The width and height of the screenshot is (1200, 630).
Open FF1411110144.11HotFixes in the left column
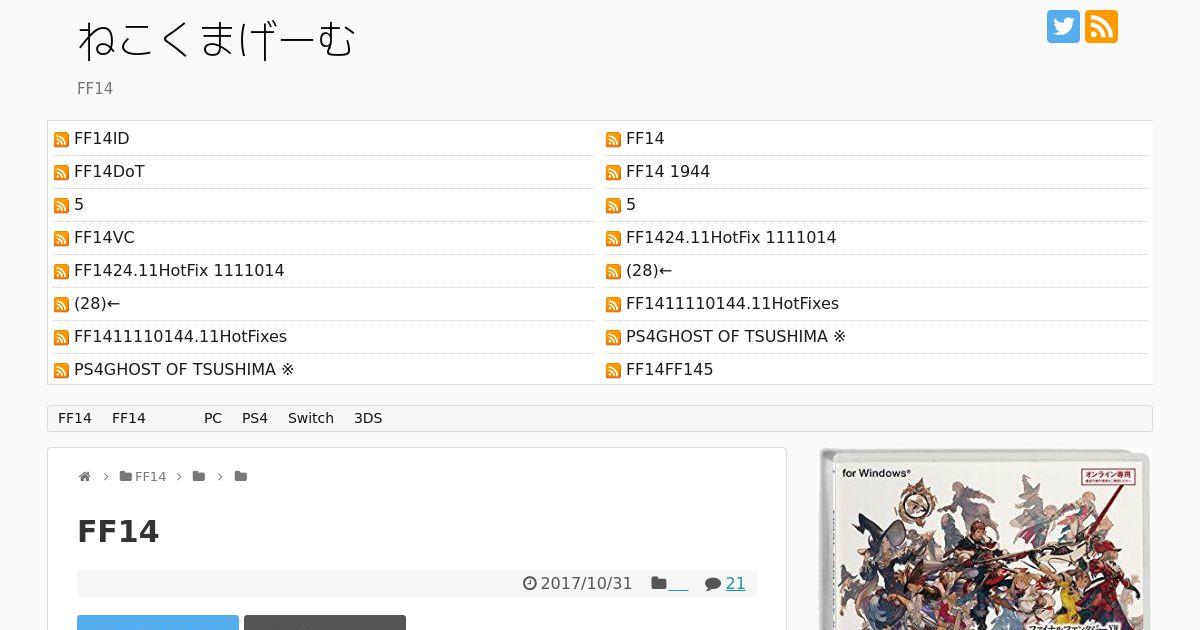click(x=180, y=336)
